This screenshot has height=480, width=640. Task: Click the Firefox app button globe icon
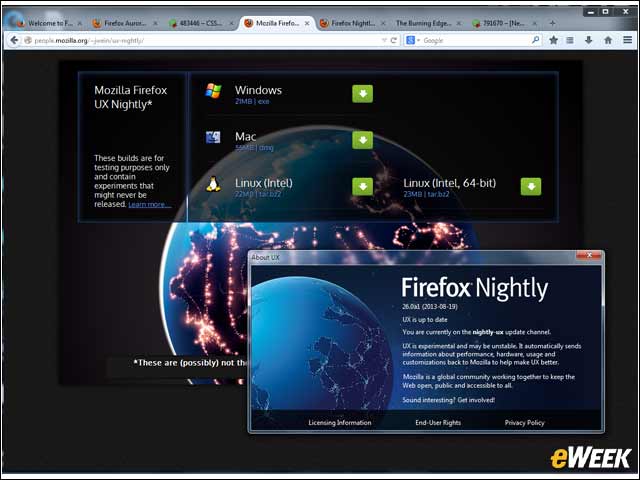pyautogui.click(x=15, y=20)
